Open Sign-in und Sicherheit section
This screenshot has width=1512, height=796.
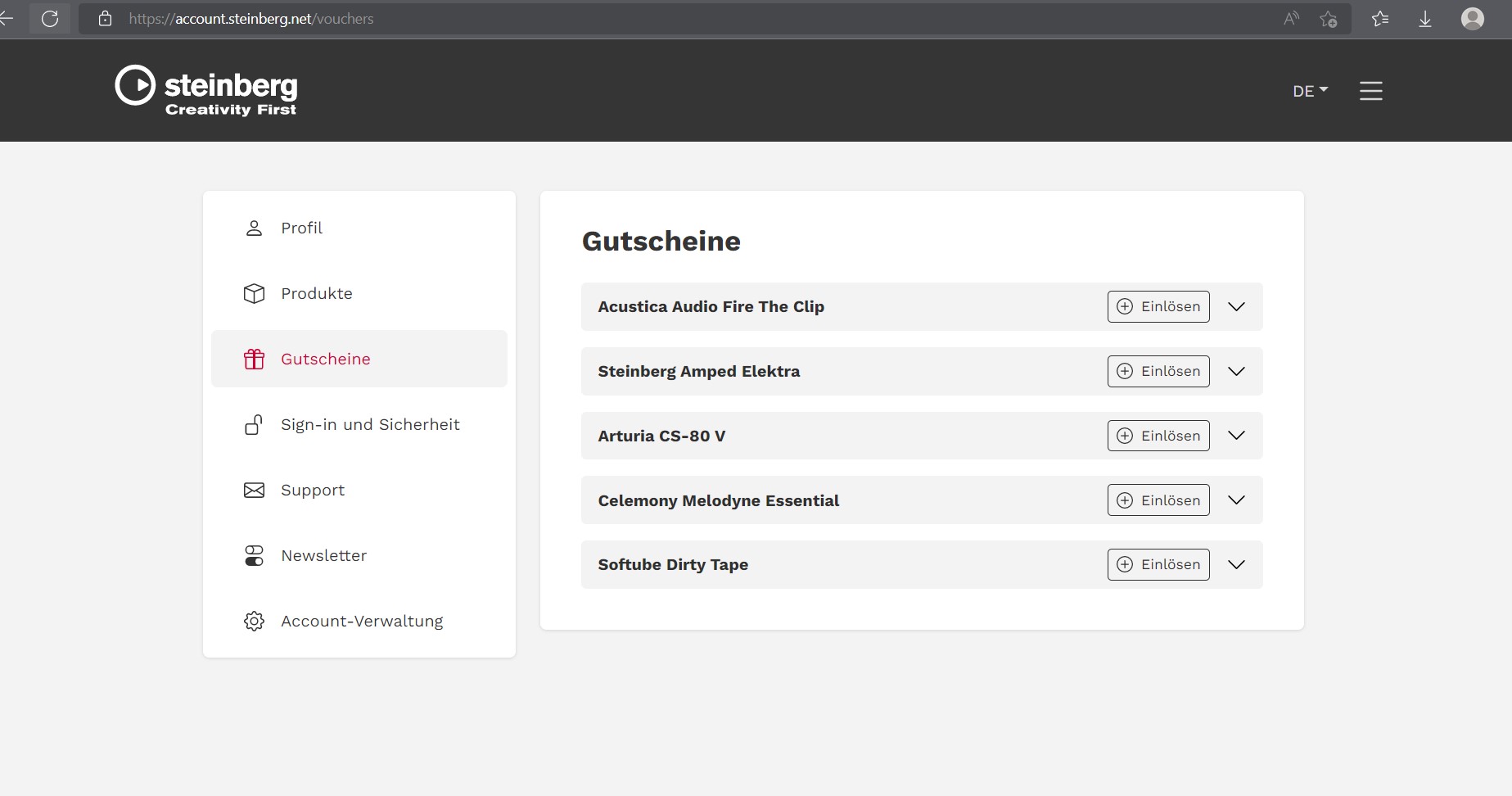click(369, 424)
